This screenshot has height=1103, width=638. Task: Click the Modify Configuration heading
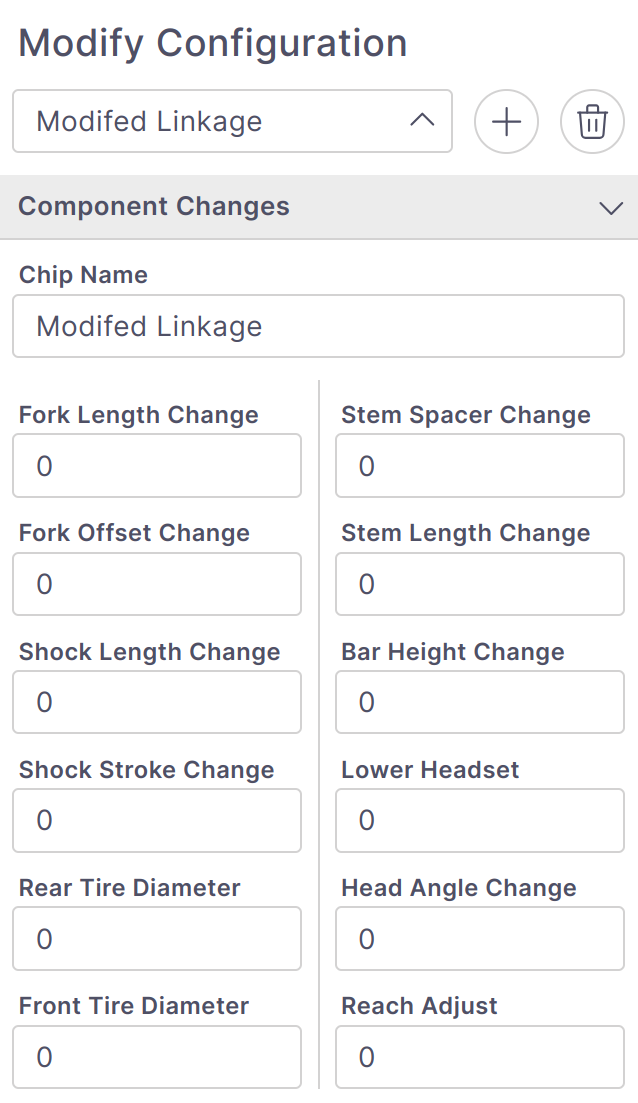pos(213,44)
